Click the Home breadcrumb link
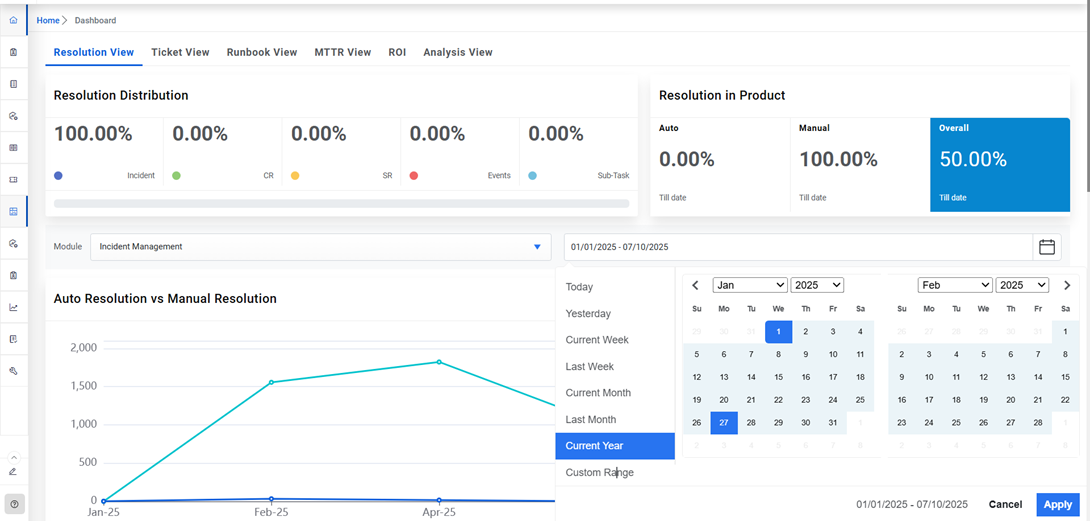 (x=48, y=20)
